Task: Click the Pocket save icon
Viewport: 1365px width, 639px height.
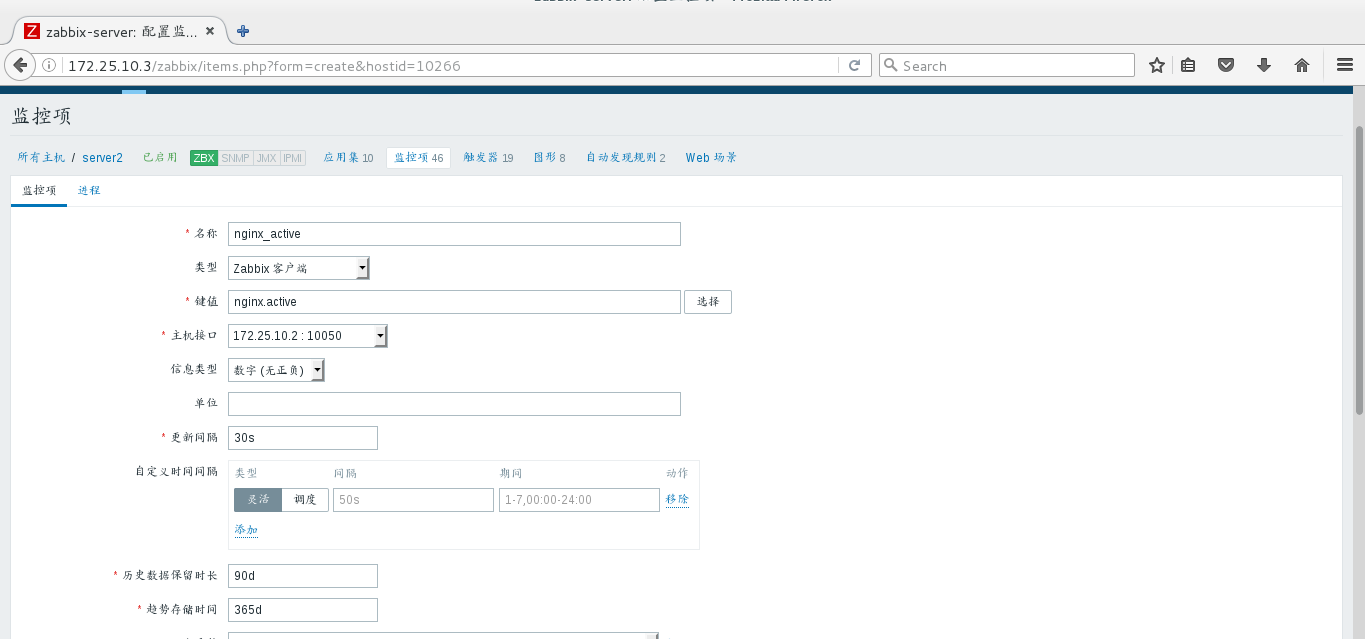Action: click(1226, 65)
